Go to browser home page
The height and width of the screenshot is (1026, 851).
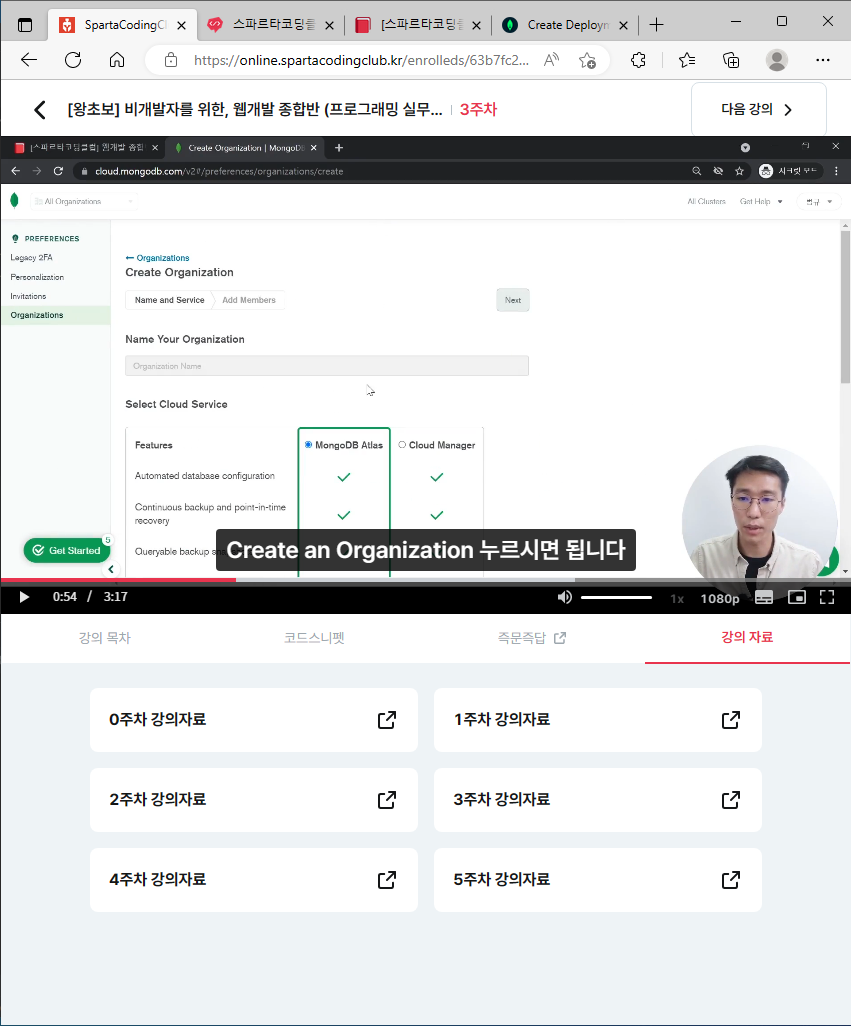point(116,60)
